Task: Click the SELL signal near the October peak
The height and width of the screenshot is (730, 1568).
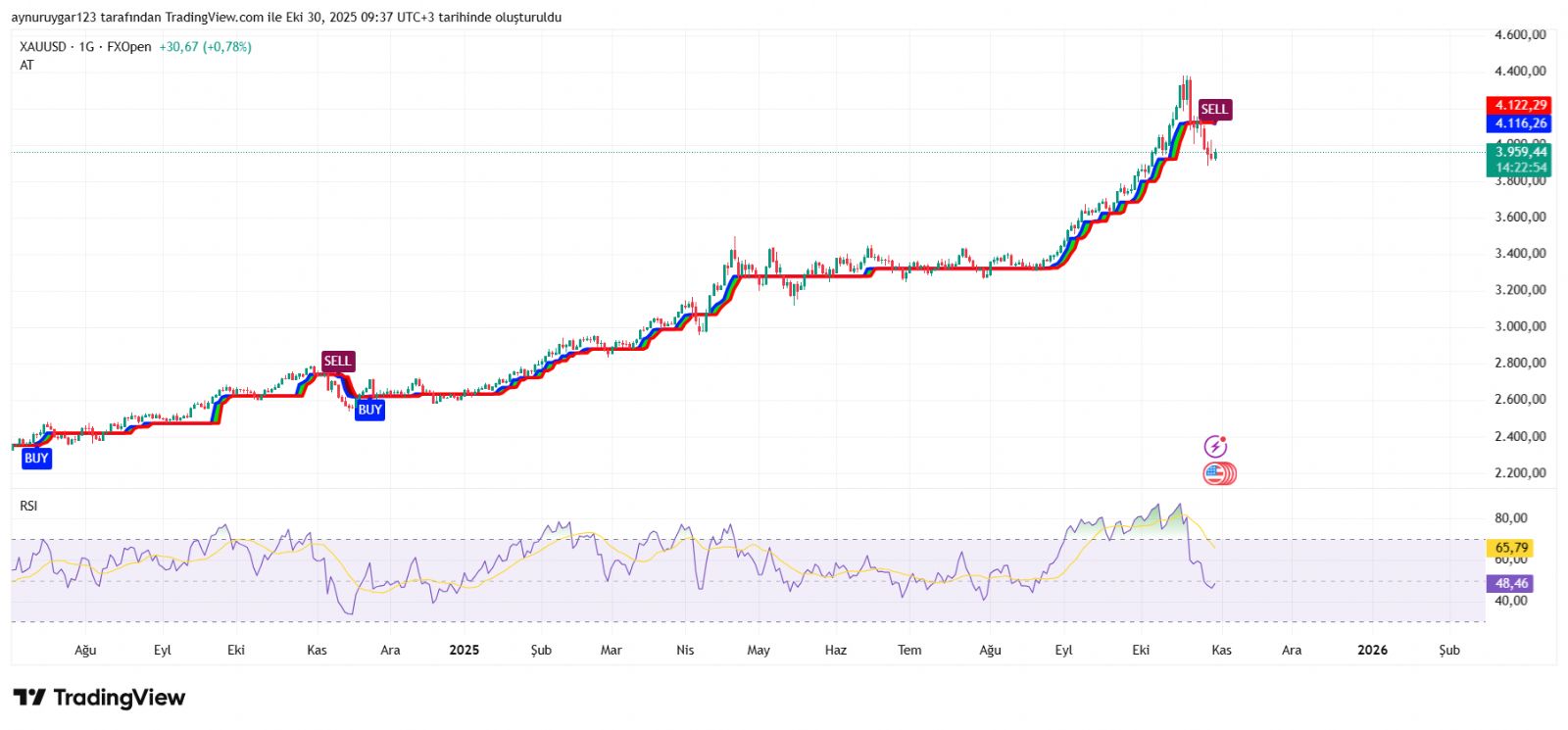Action: 1214,110
